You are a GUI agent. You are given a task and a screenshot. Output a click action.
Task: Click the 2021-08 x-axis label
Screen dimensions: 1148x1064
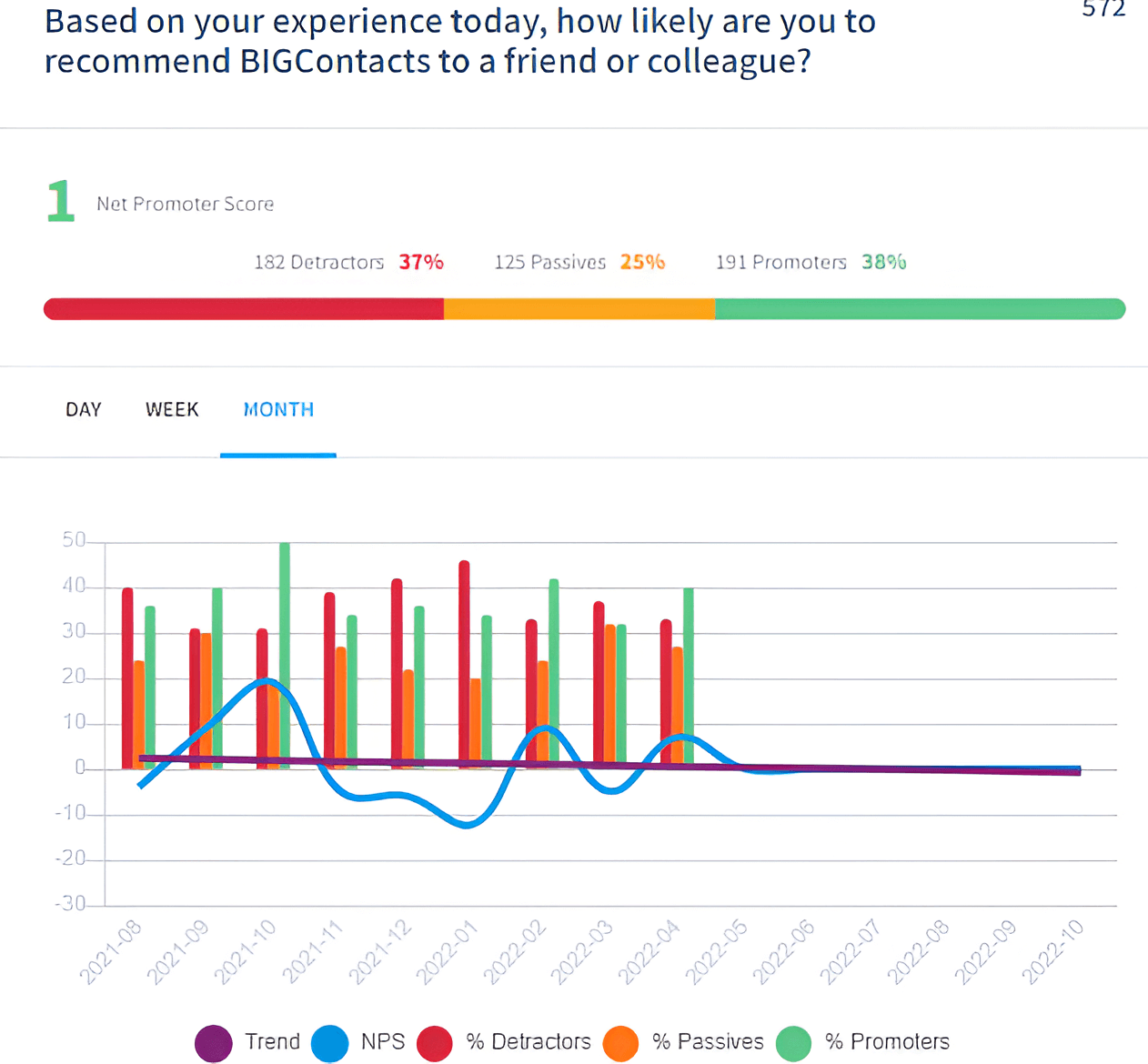[111, 951]
